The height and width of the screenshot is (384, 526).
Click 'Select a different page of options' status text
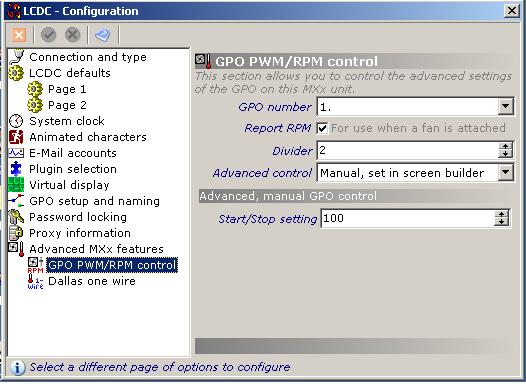159,367
